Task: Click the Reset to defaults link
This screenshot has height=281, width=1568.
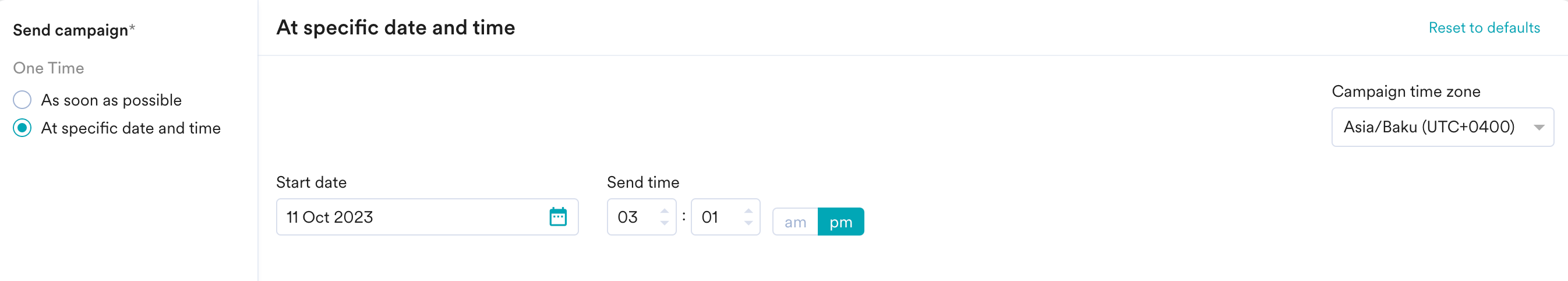Action: [1484, 28]
